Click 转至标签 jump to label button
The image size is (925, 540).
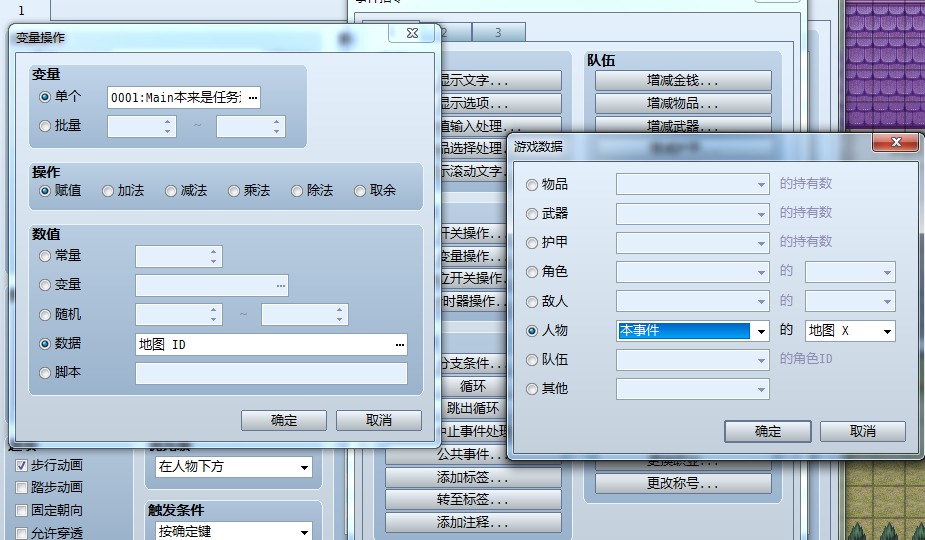point(473,499)
